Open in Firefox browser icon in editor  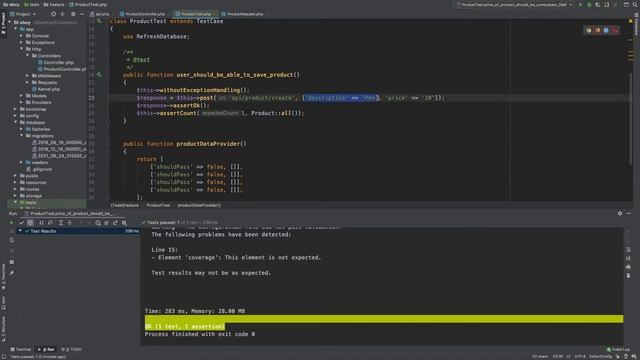598,30
